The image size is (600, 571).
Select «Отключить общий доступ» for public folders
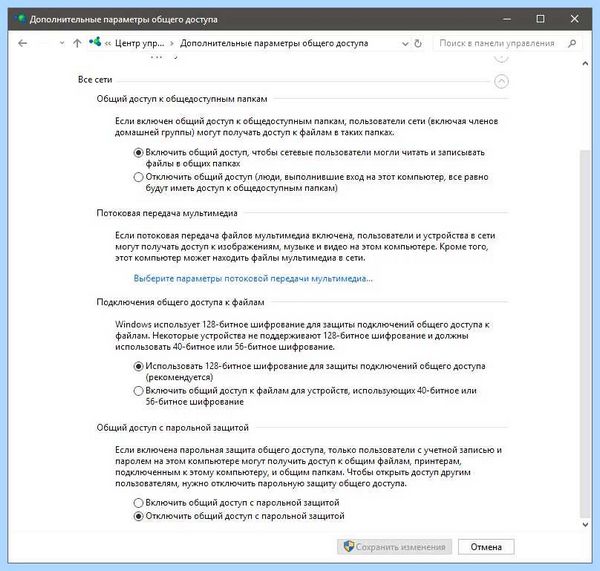(139, 177)
